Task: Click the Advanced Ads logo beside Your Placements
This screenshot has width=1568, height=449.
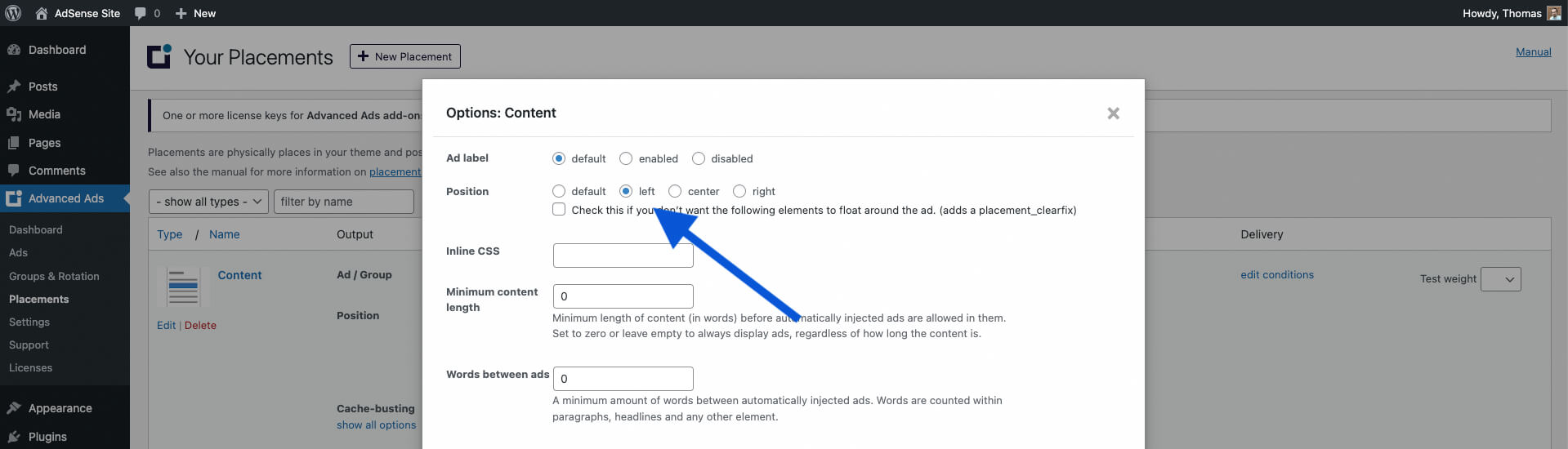Action: tap(159, 56)
